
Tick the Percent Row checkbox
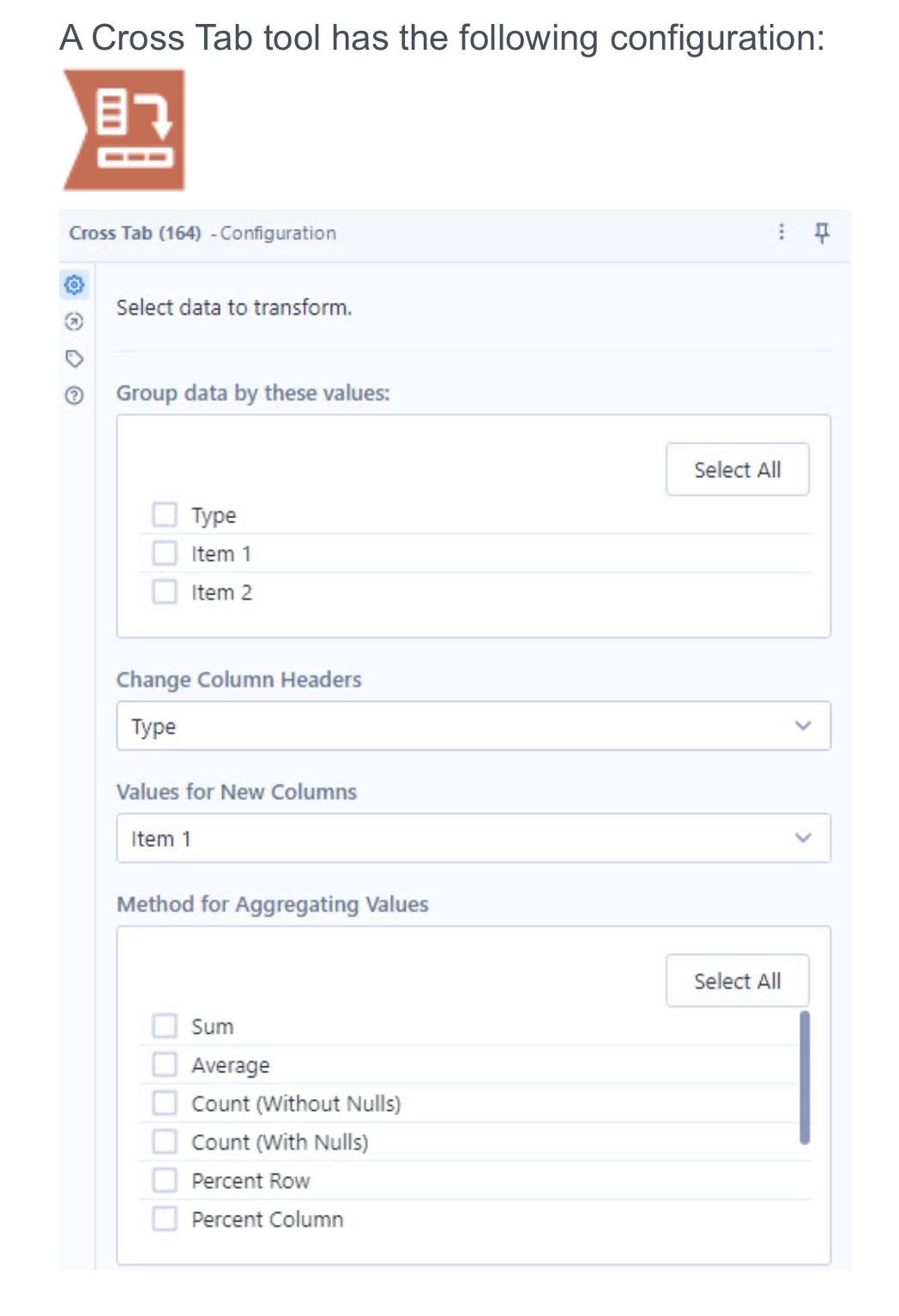[164, 1180]
